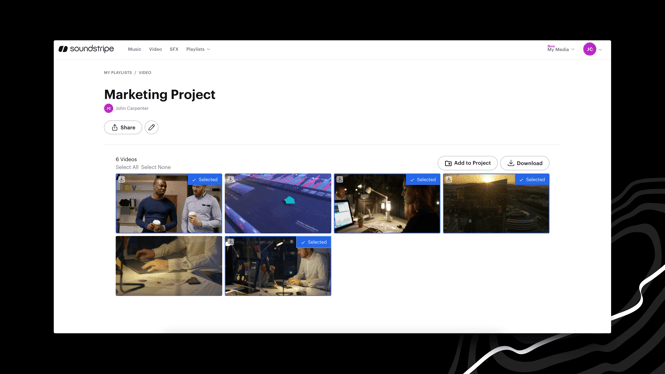
Task: Select the blue animated chart video thumbnail
Action: click(x=278, y=204)
